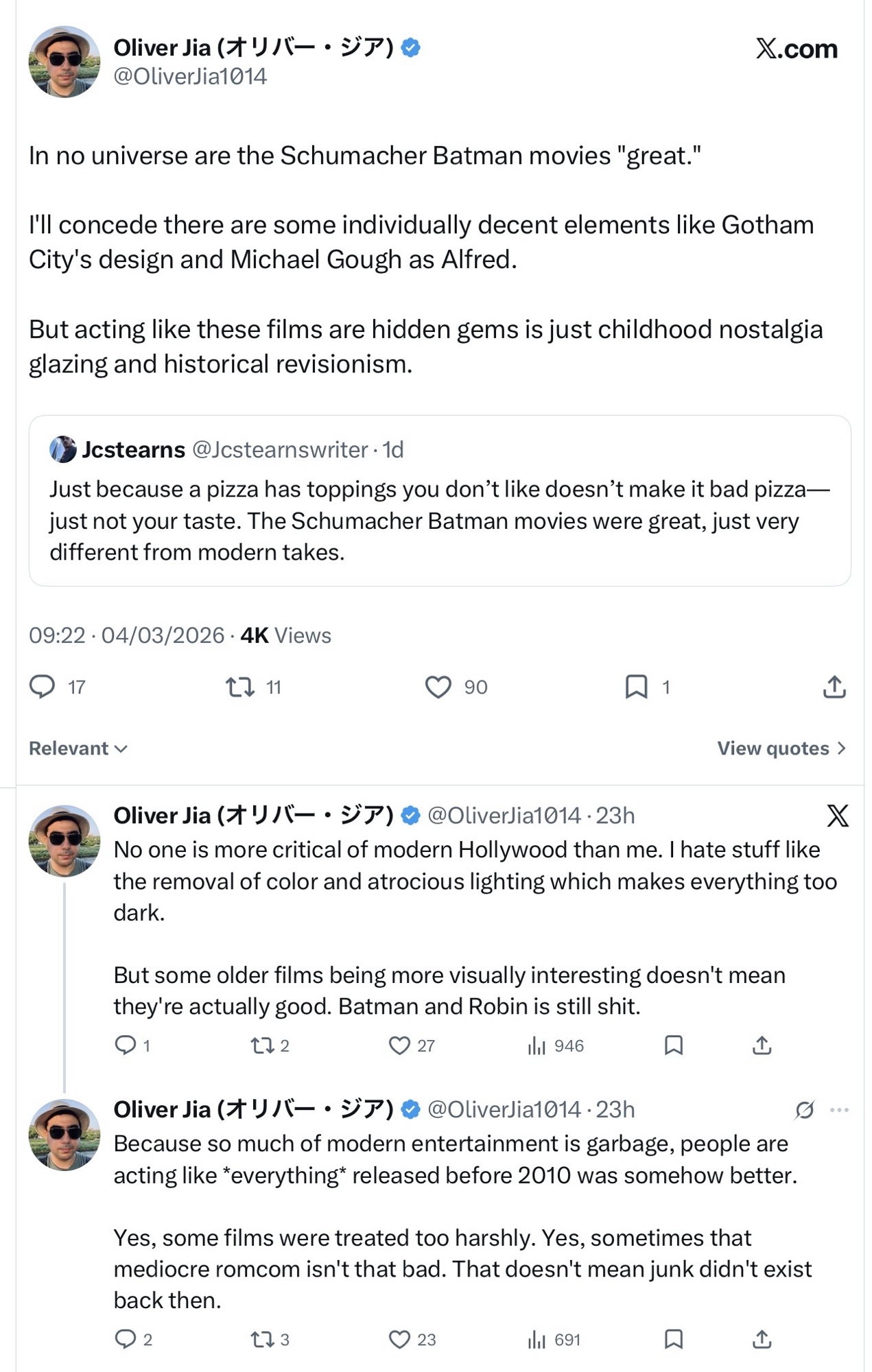View analytics showing 946 views
The width and height of the screenshot is (872, 1372).
556,1045
